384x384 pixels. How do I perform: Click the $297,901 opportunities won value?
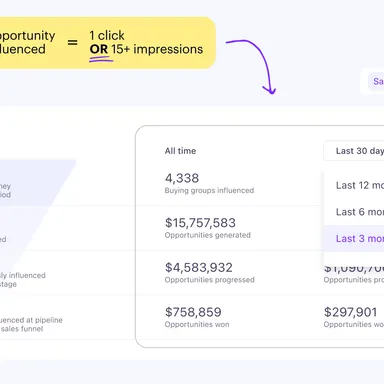350,312
